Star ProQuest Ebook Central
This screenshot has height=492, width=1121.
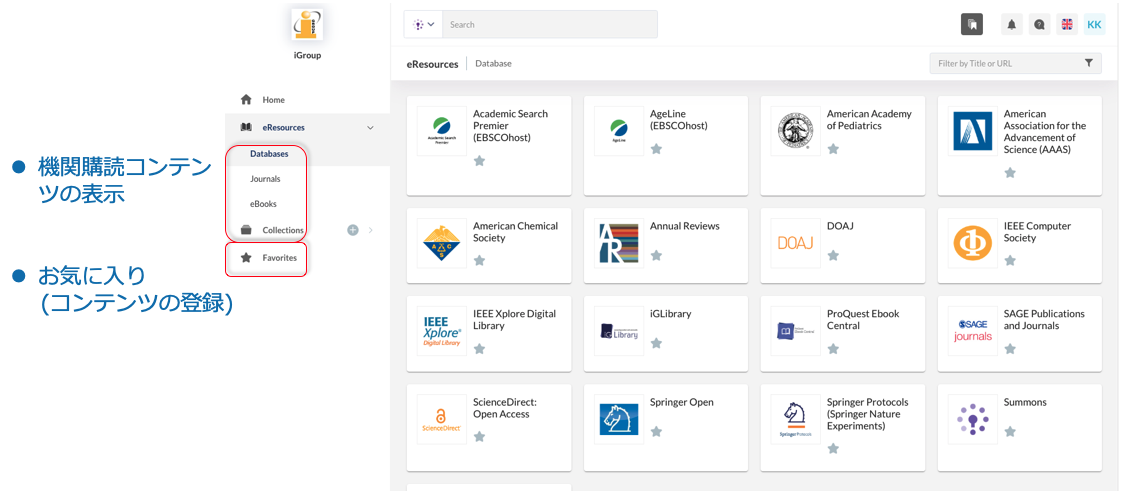(833, 349)
